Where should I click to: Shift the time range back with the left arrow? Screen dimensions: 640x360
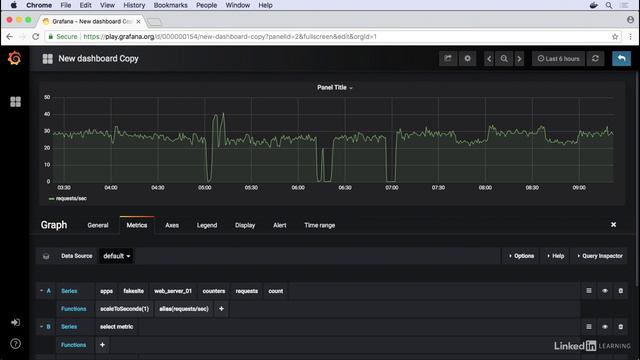[x=489, y=59]
